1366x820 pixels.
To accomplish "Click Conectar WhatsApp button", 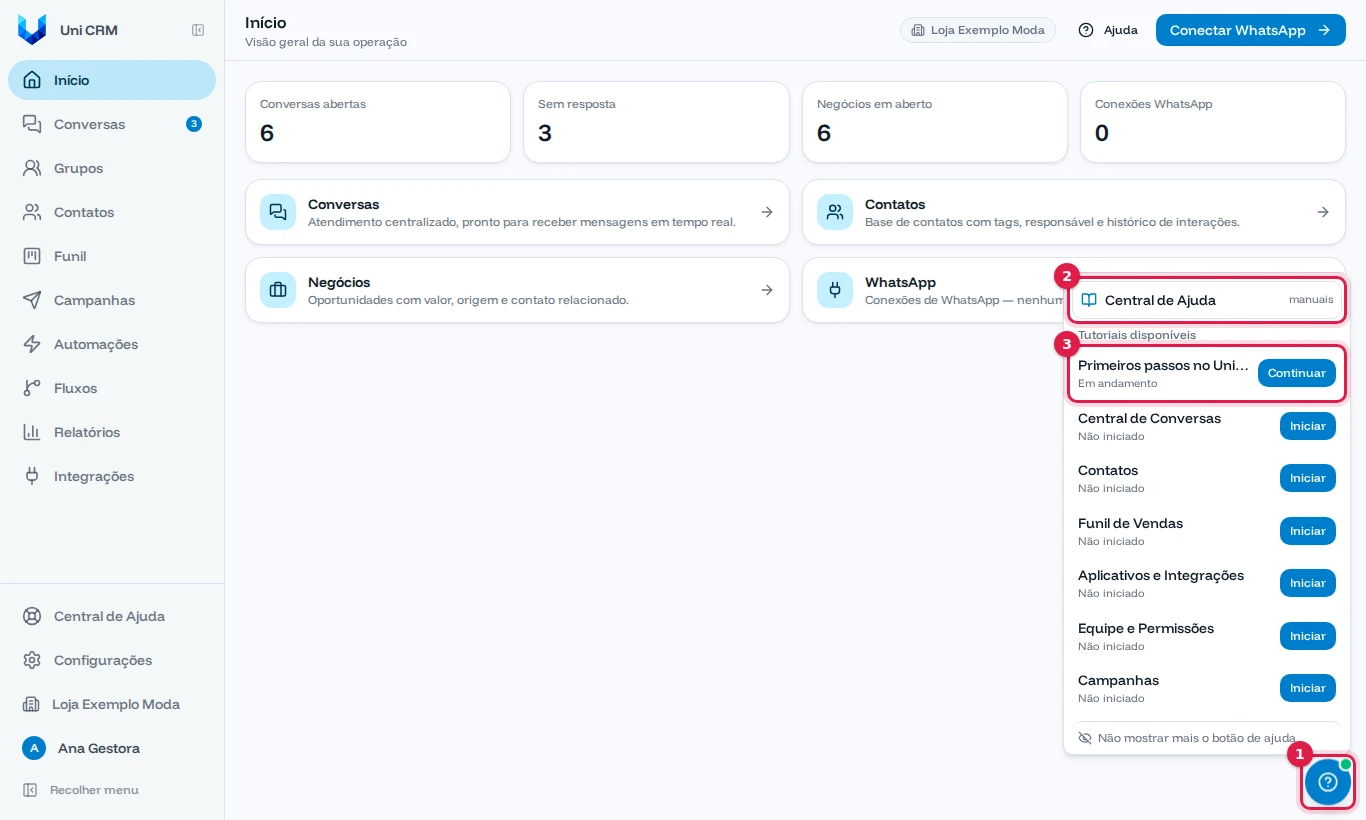I will 1250,30.
